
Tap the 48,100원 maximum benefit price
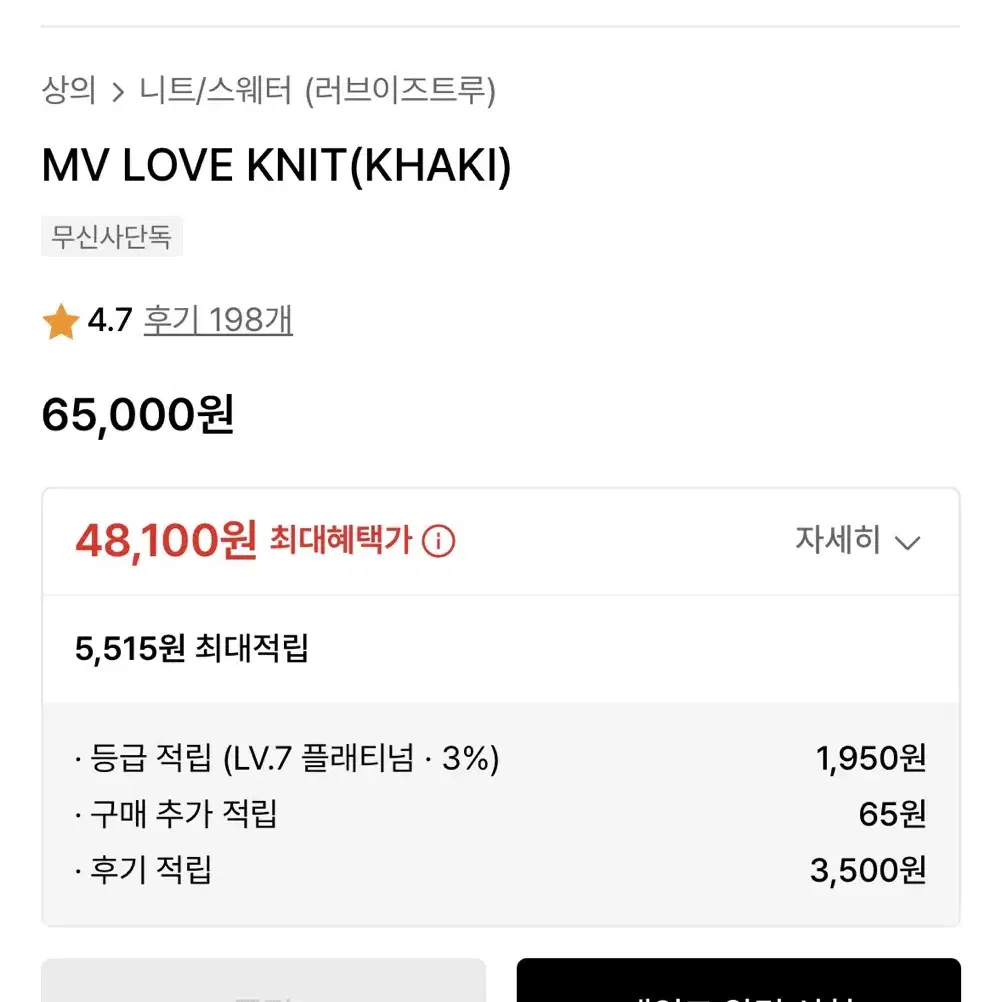(166, 541)
